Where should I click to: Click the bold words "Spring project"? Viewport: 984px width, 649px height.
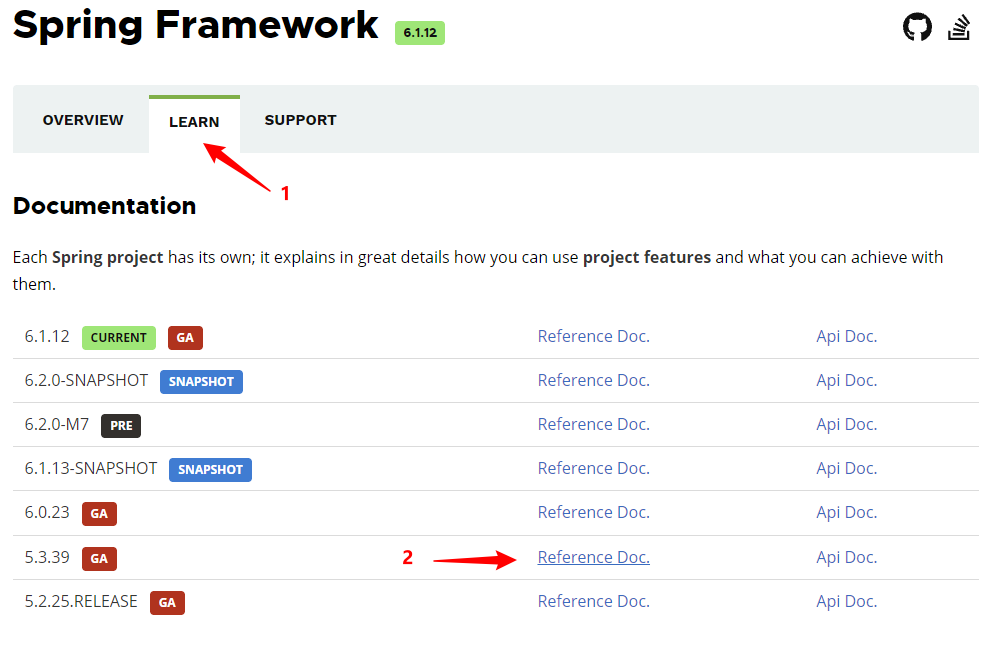coord(107,257)
